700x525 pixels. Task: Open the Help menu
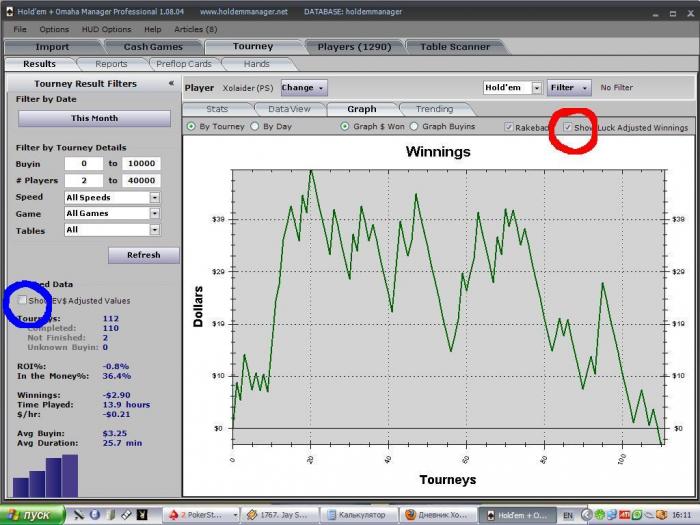point(153,29)
